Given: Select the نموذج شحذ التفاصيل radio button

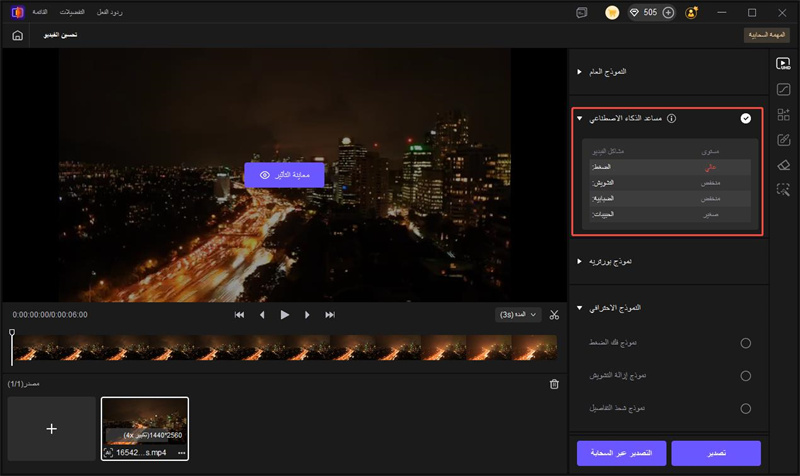Looking at the screenshot, I should 745,408.
